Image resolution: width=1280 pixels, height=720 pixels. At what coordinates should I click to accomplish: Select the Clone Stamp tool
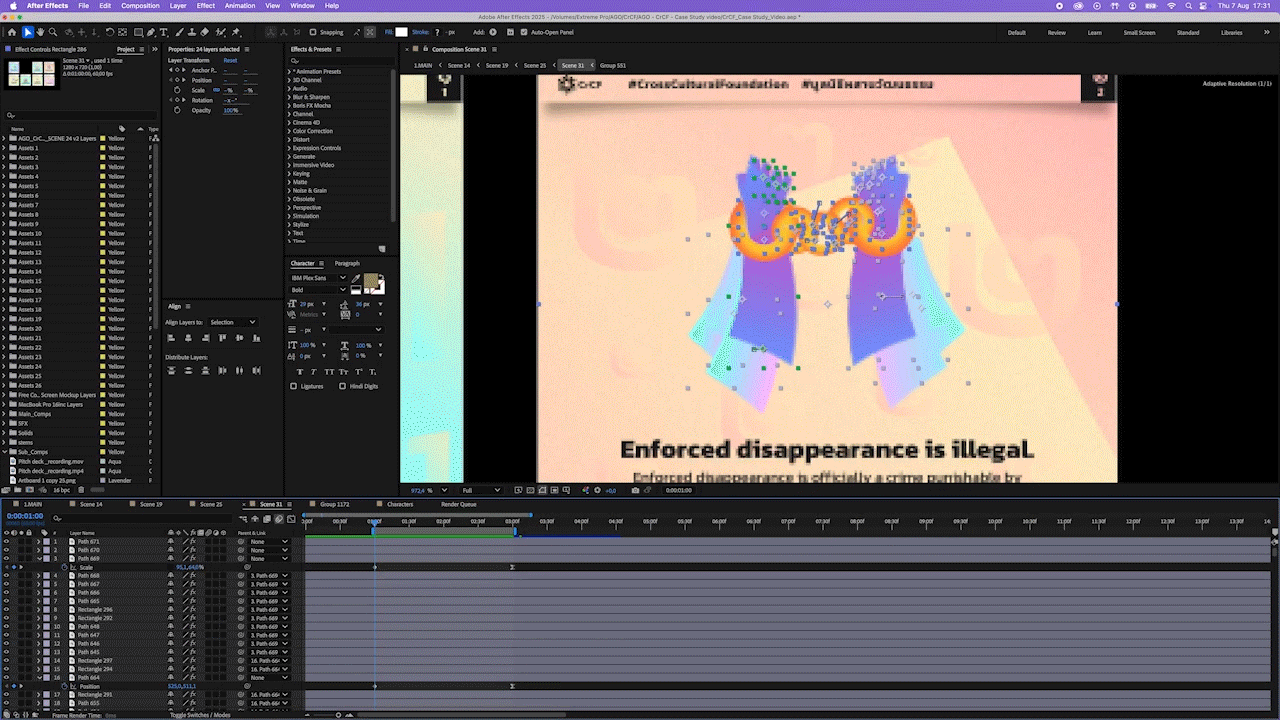(x=193, y=32)
